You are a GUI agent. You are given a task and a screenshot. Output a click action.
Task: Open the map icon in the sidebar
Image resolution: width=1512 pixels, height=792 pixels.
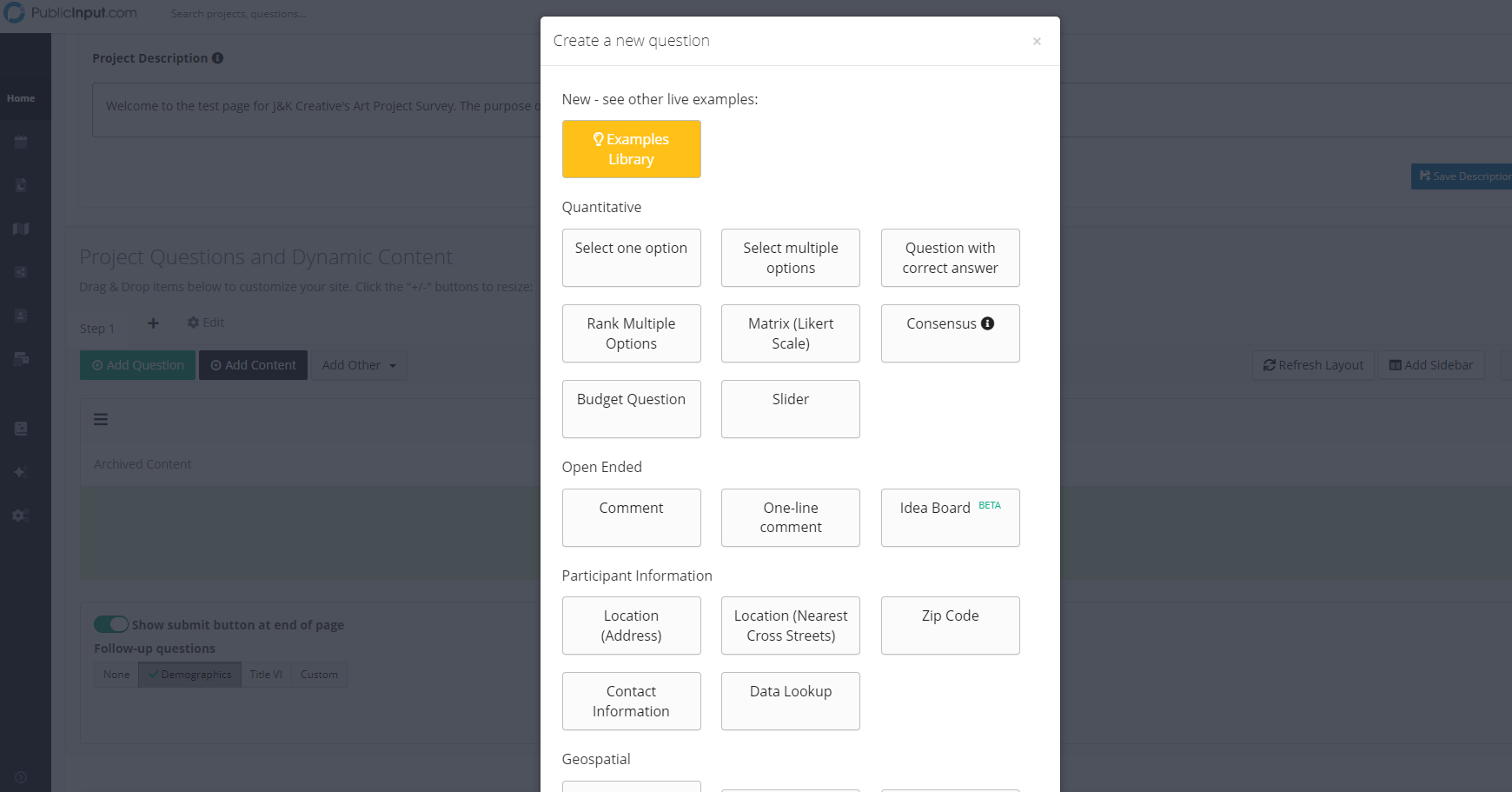21,229
